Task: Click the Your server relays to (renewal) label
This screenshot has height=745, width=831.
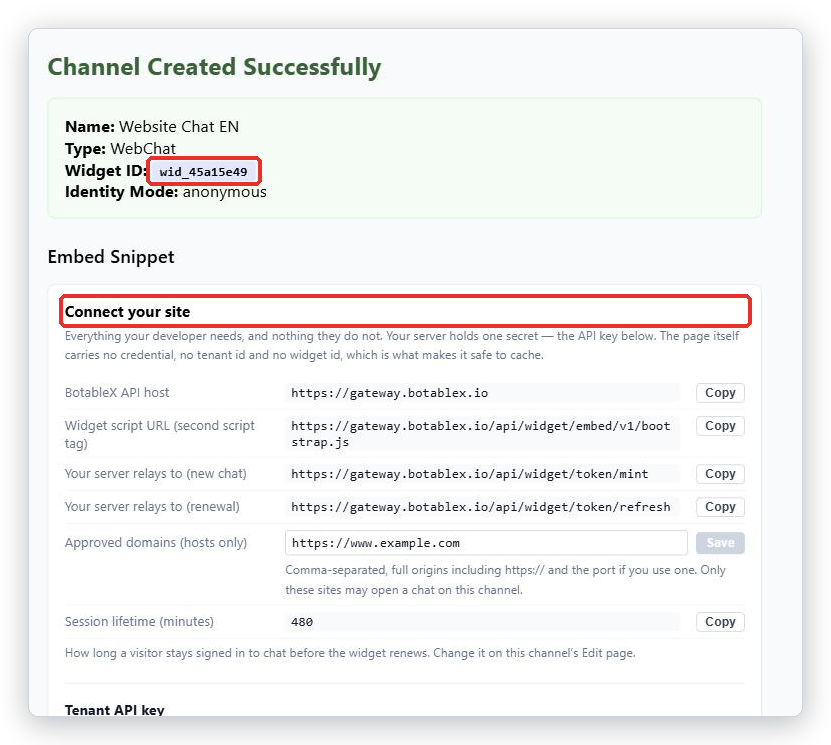Action: [152, 507]
